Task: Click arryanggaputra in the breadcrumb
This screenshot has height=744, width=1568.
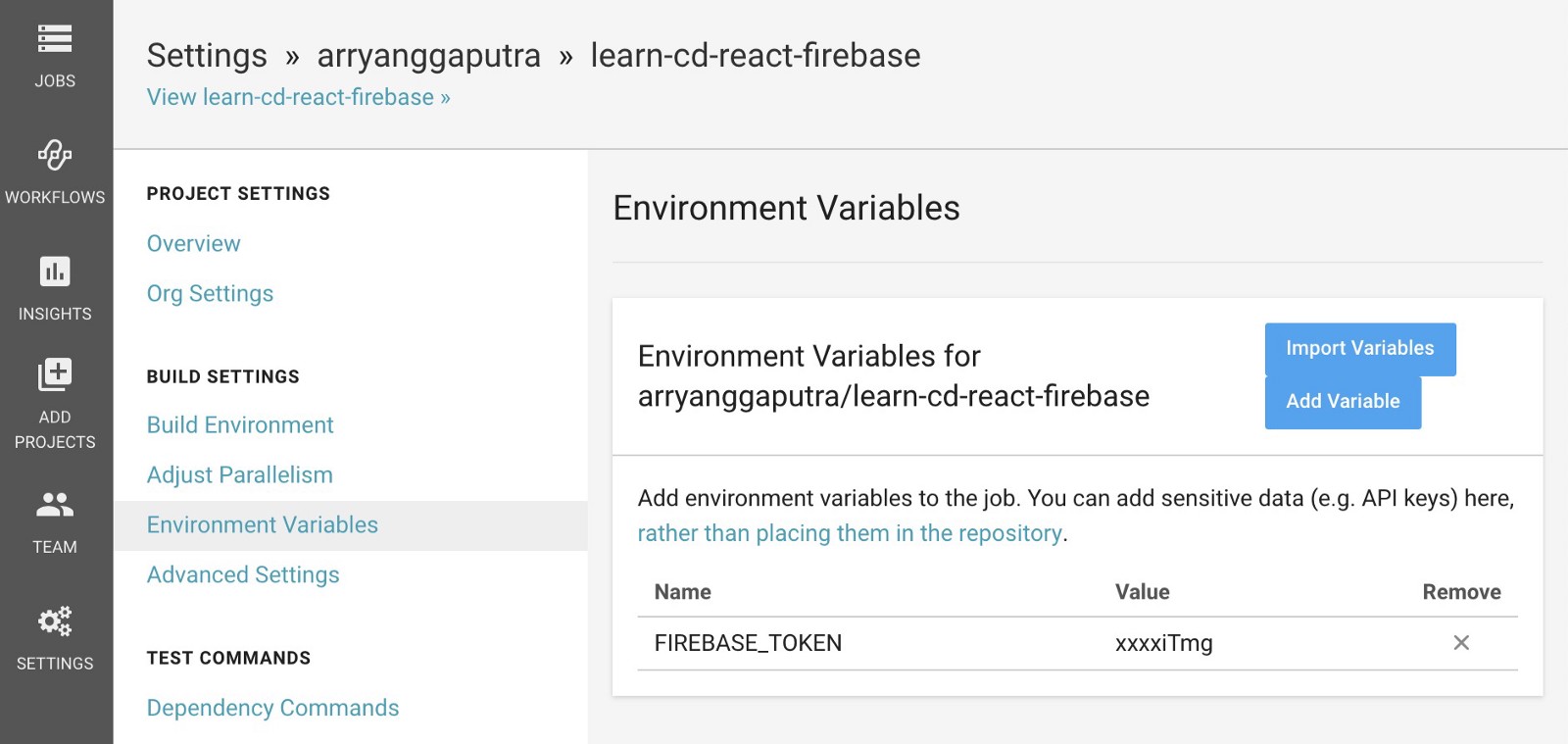Action: [x=428, y=56]
